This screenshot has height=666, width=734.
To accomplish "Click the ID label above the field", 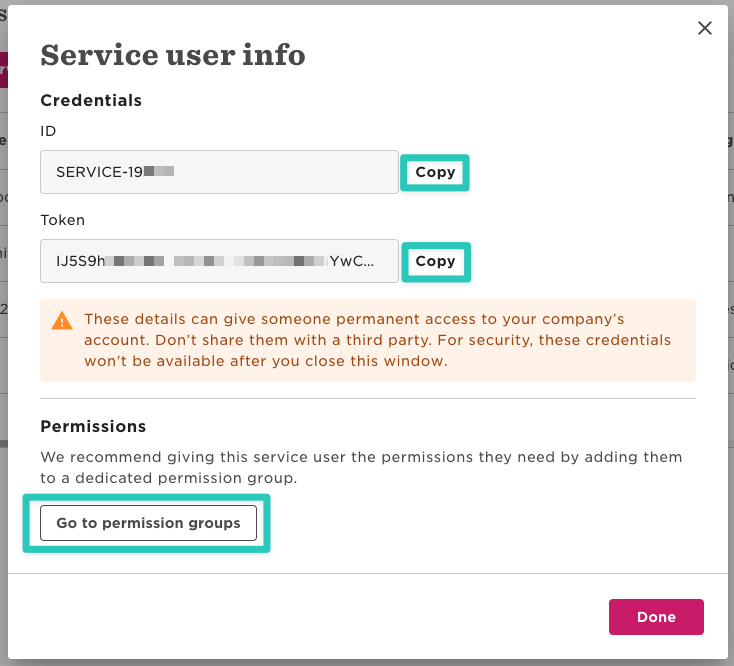I will [48, 130].
